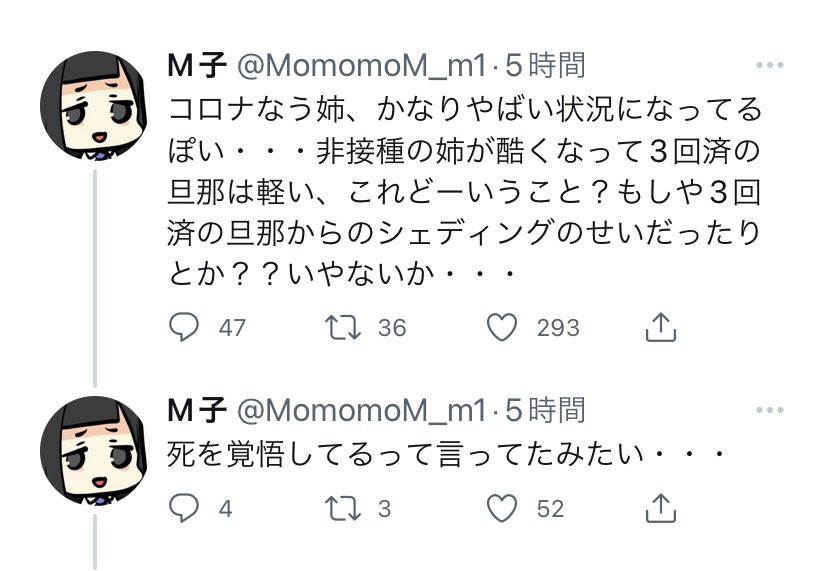Like the first tweet with 293 likes
This screenshot has width=828, height=571.
pyautogui.click(x=502, y=327)
